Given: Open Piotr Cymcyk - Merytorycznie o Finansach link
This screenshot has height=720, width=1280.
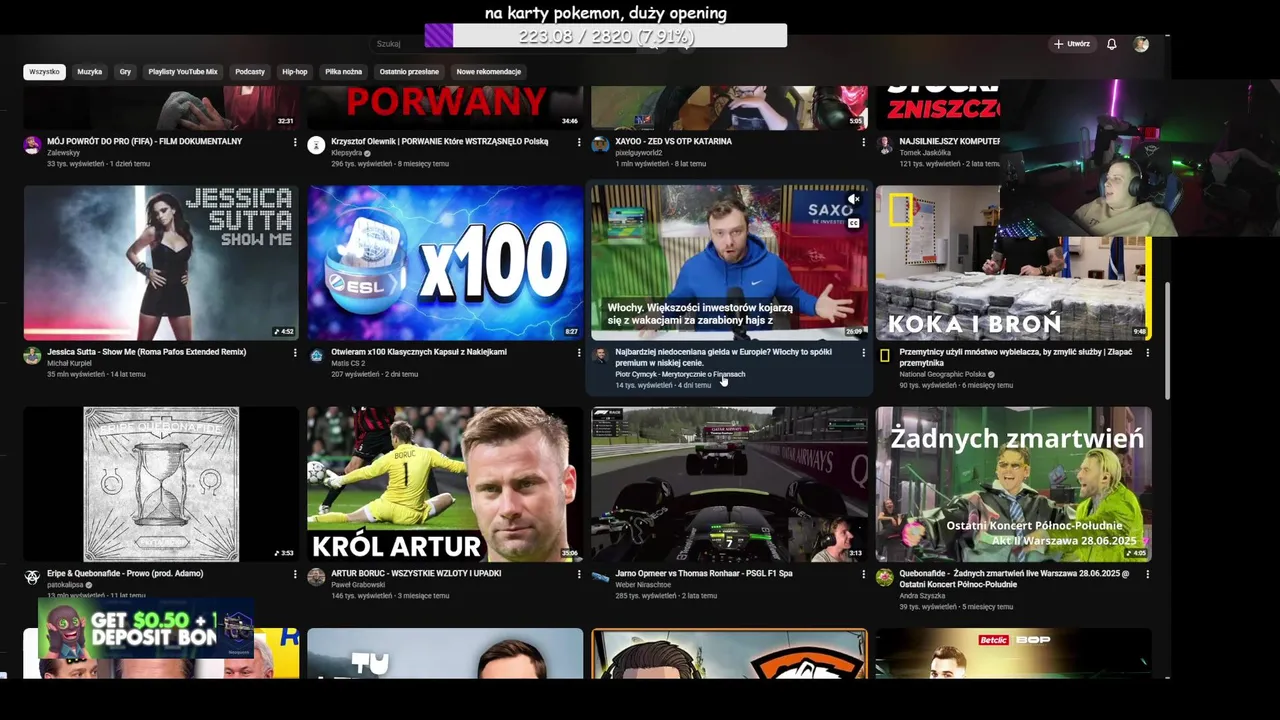Looking at the screenshot, I should tap(680, 374).
